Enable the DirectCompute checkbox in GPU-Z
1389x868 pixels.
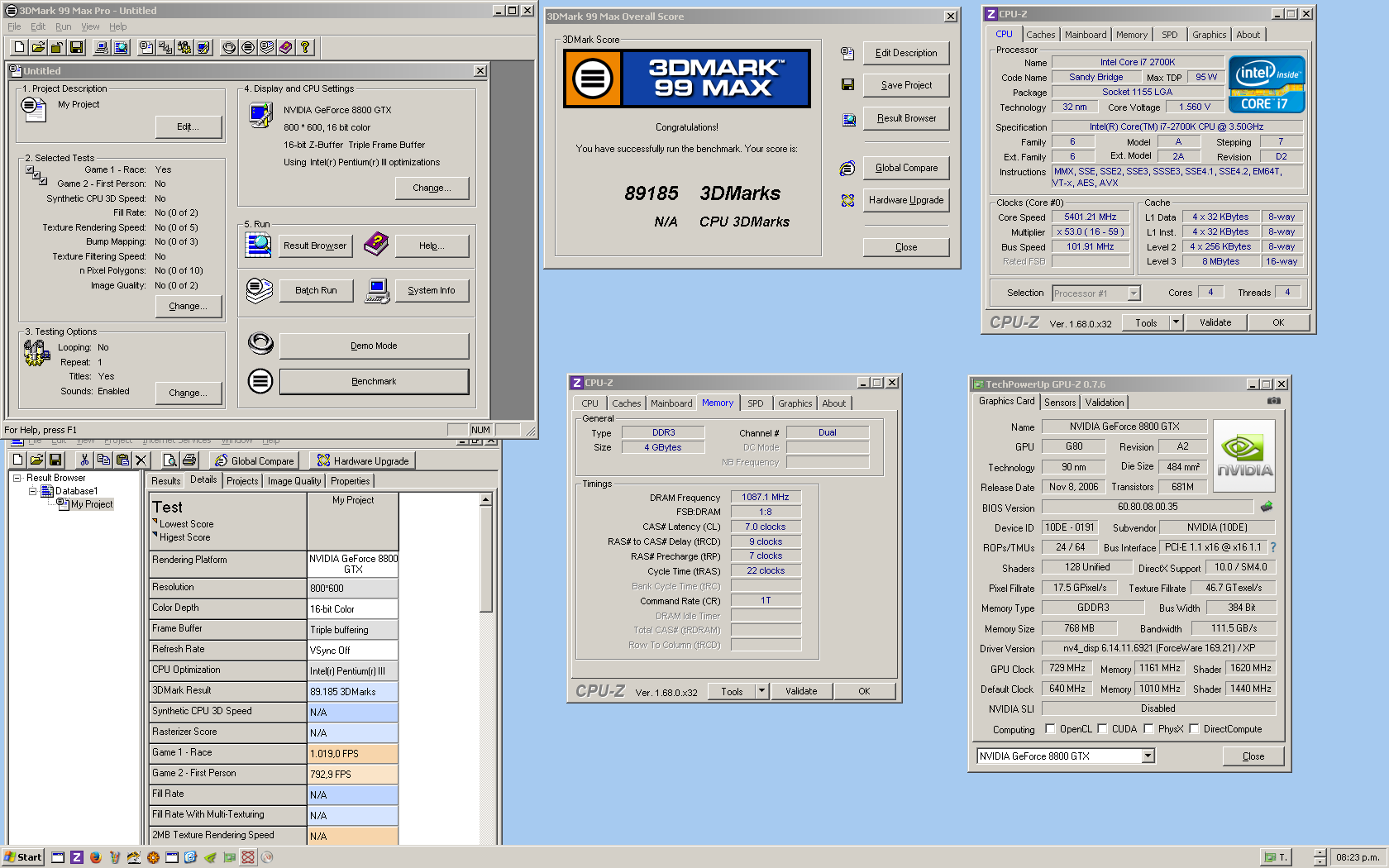(x=1194, y=729)
